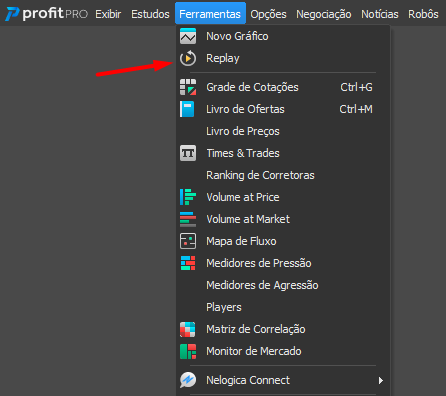Click the Volume at Price bars icon

[x=188, y=197]
